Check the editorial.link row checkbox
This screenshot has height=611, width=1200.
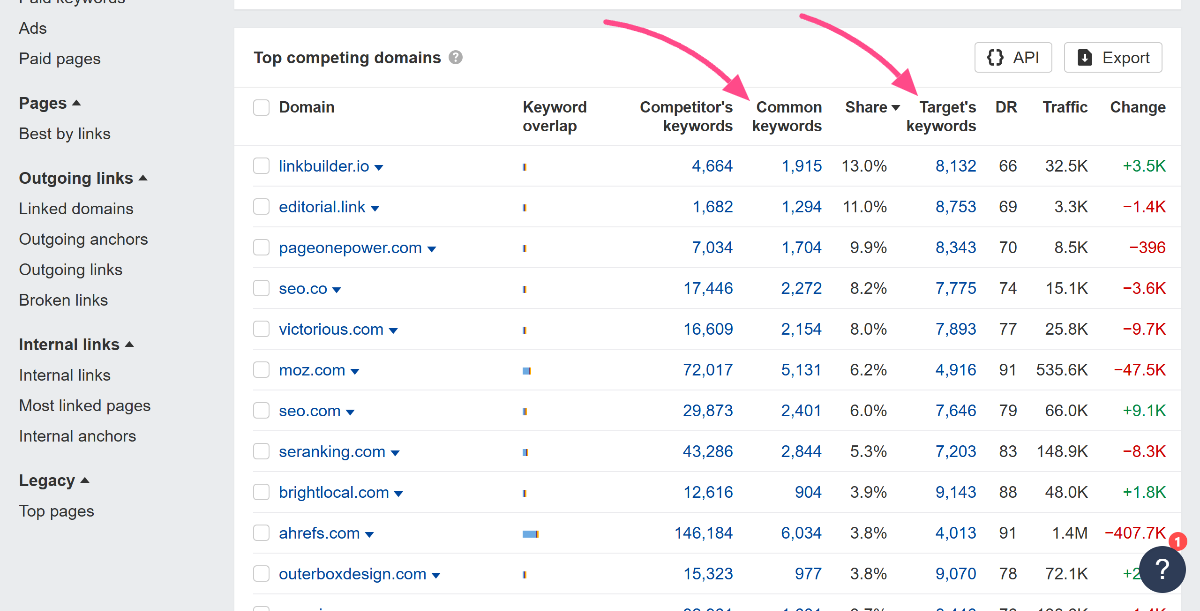[262, 207]
